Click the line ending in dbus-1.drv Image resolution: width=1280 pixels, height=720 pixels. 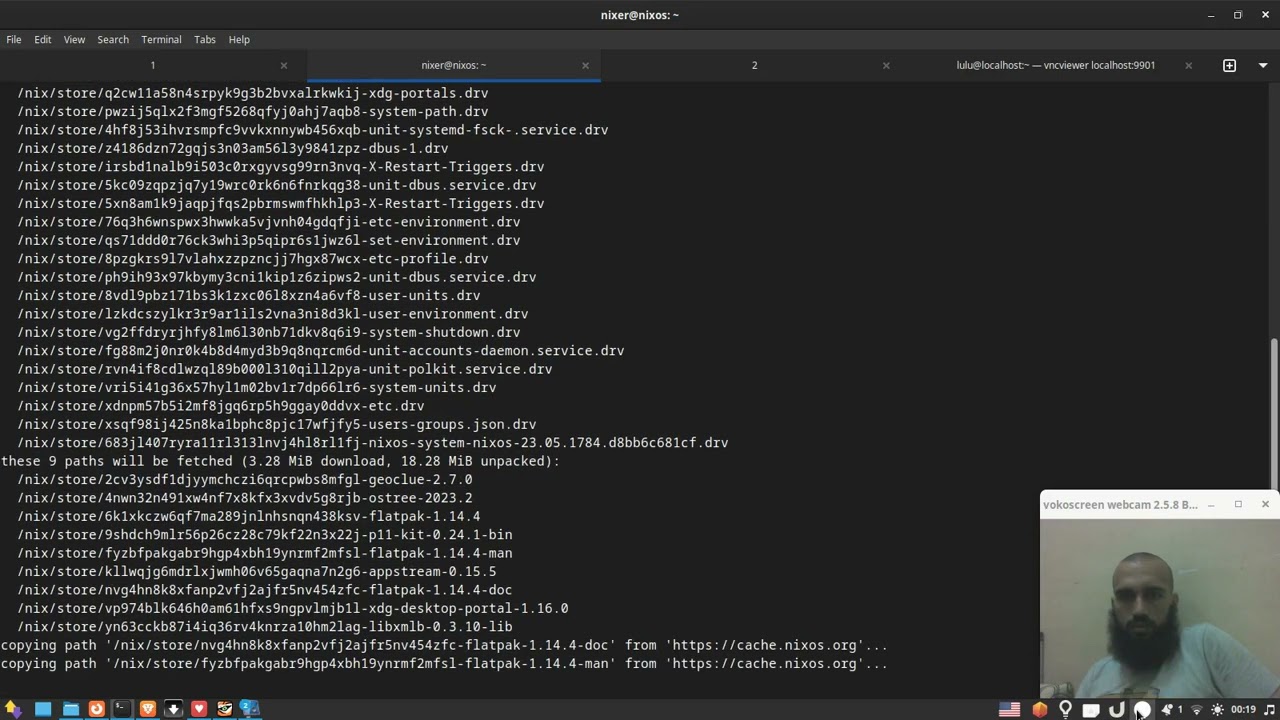(233, 148)
